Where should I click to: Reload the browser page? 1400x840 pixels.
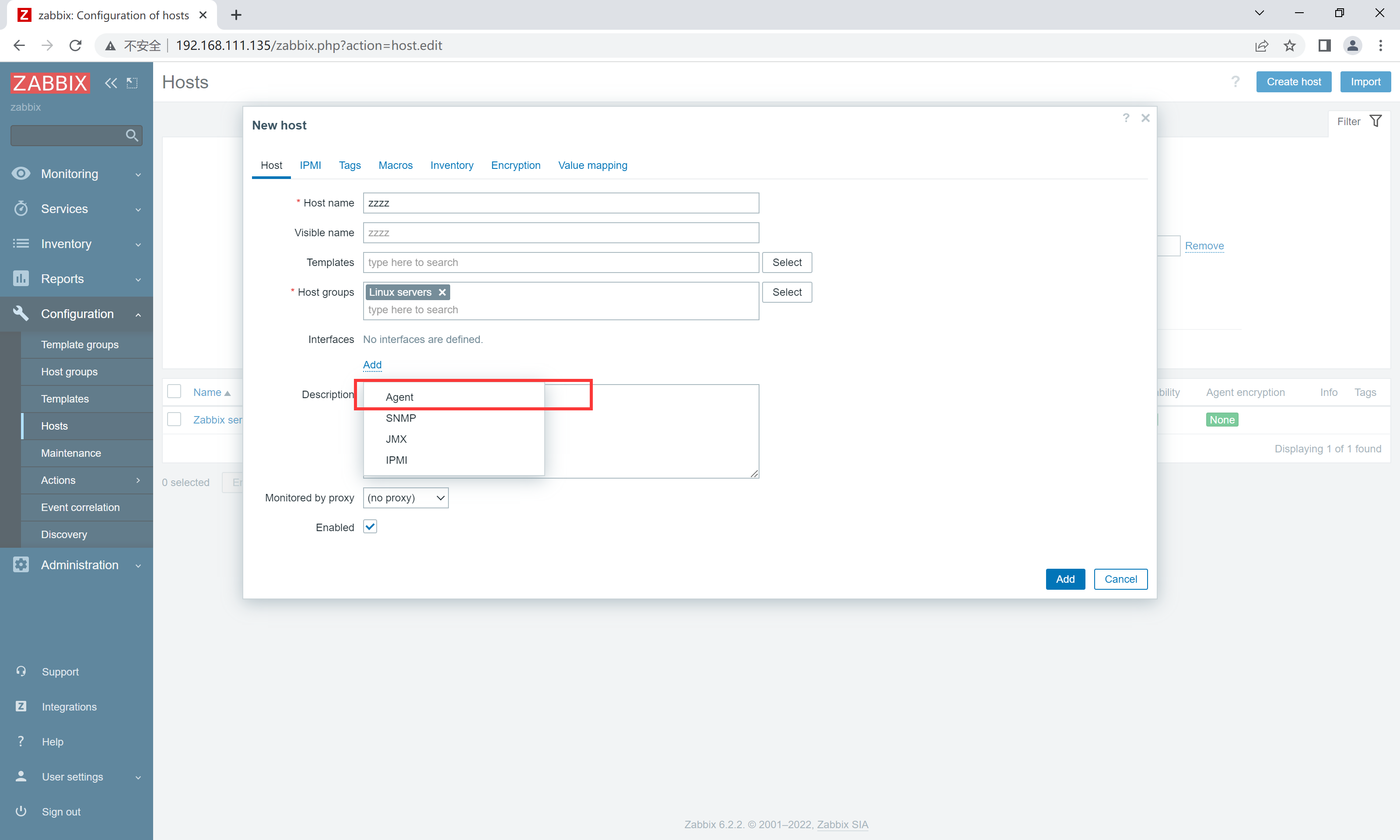click(75, 45)
